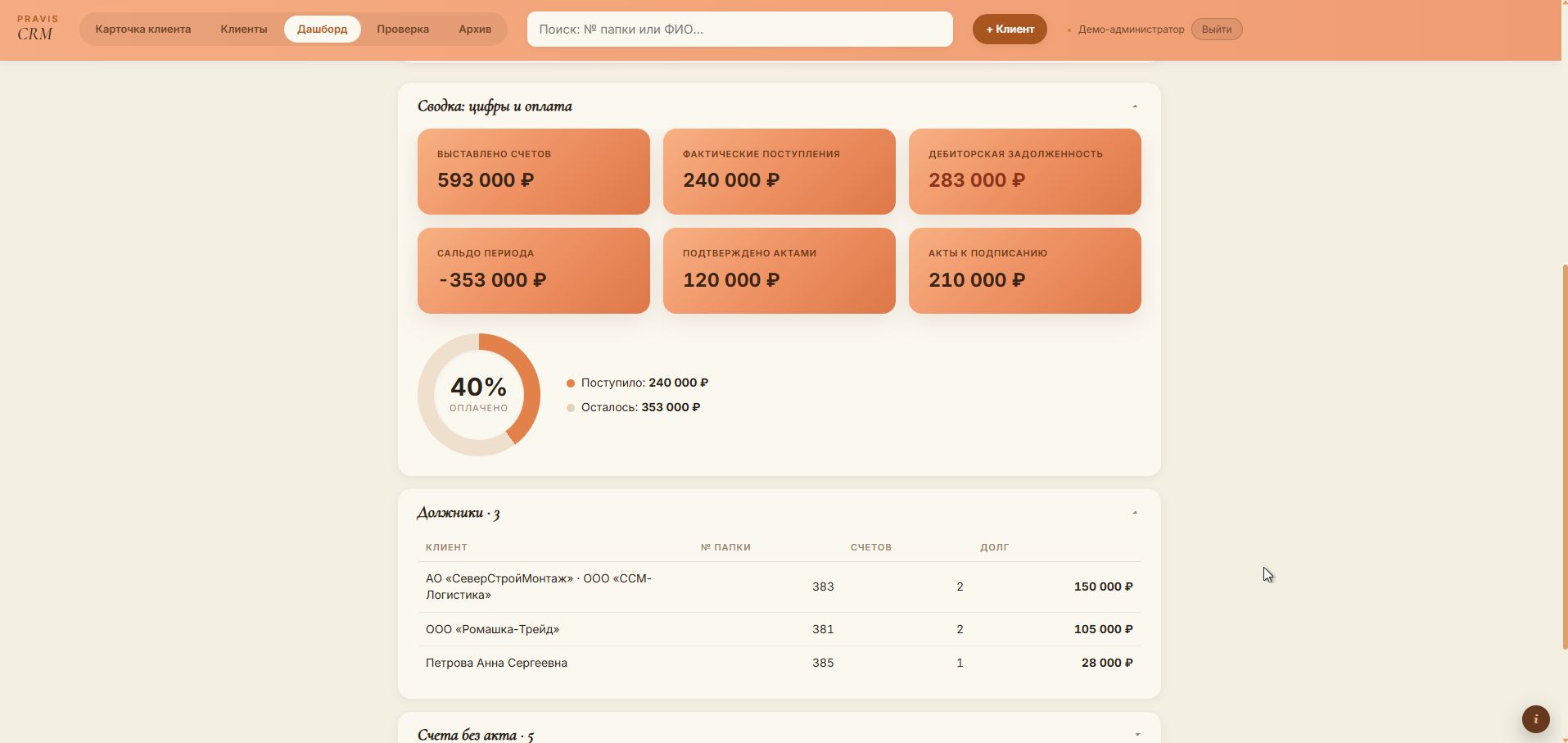This screenshot has width=1568, height=743.
Task: Open the info button in bottom-right corner
Action: pos(1535,719)
